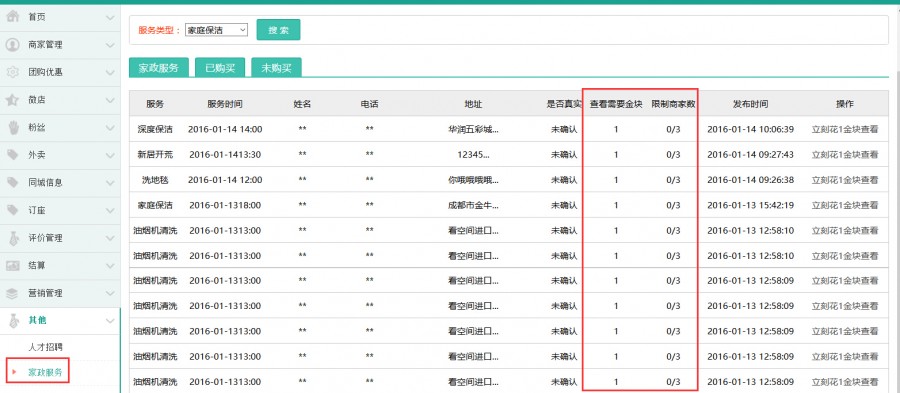
Task: Click the home icon beside 首页
Action: click(13, 17)
